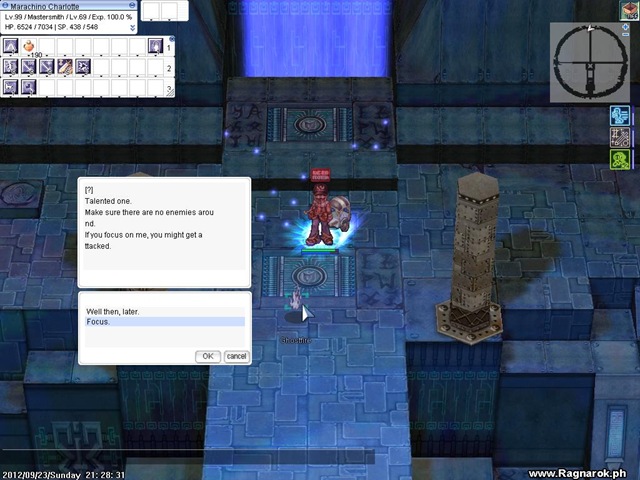Grab the hotkey bar resize handle
The height and width of the screenshot is (480, 640).
tap(170, 93)
